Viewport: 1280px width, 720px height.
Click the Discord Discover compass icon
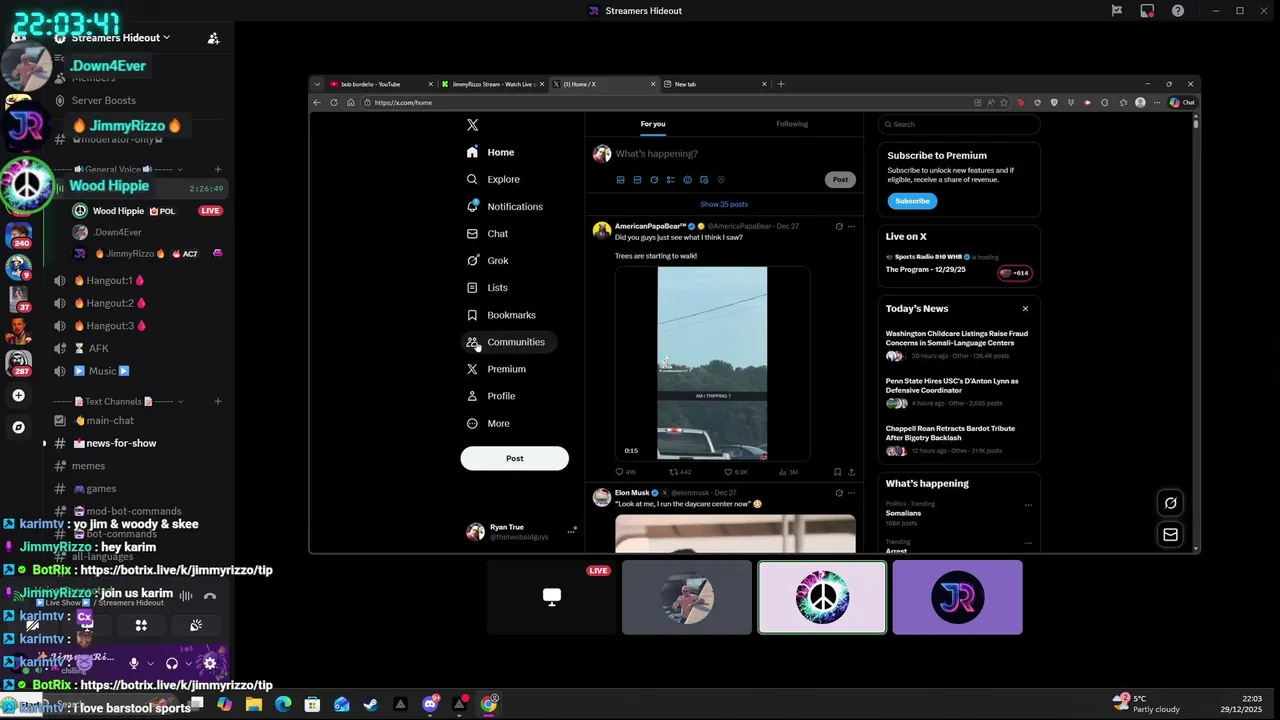coord(18,427)
